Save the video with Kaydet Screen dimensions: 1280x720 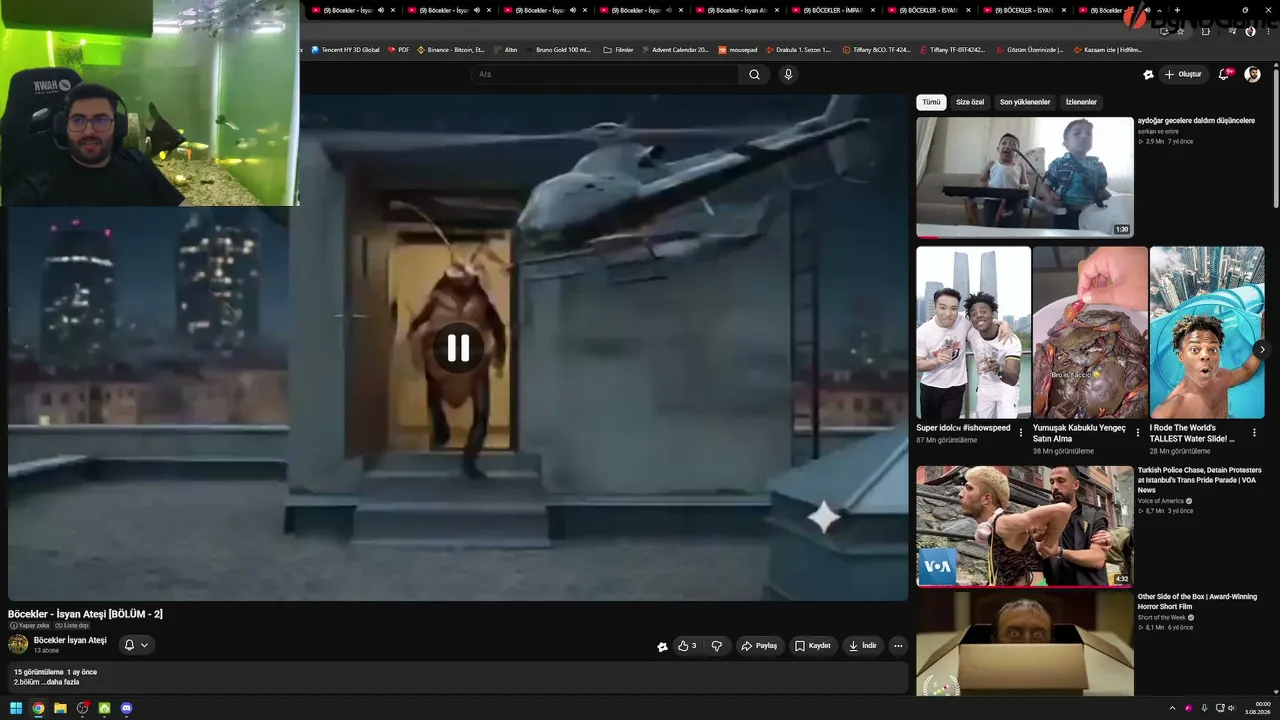pos(813,646)
